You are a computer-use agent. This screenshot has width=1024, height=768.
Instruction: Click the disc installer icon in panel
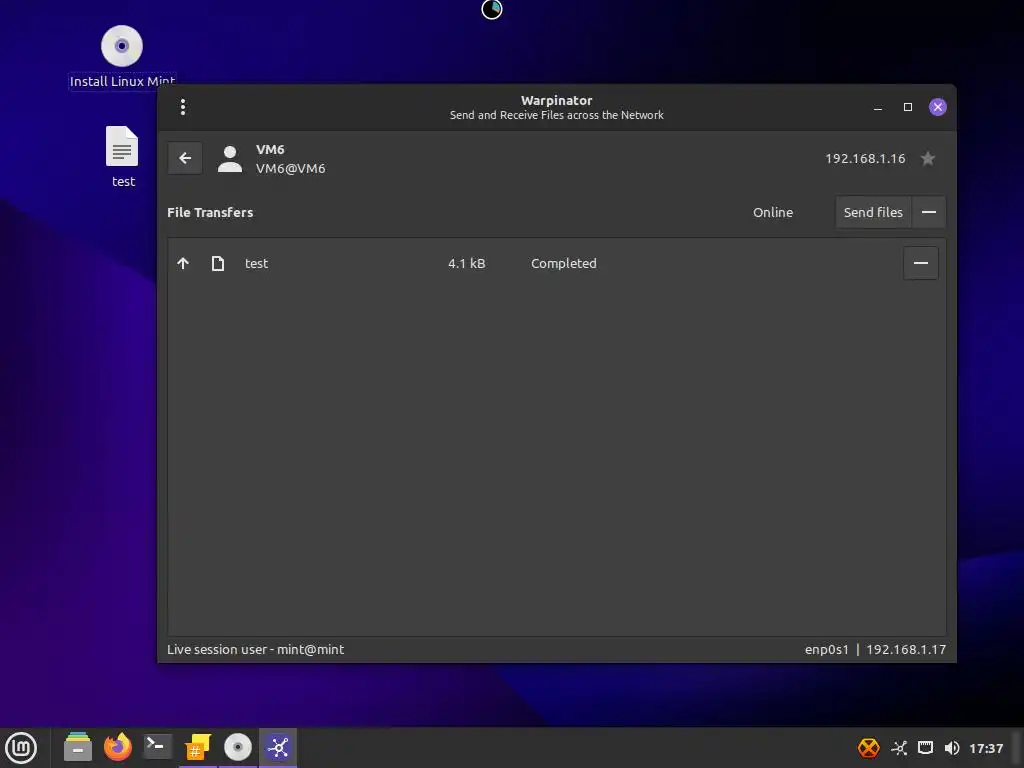[238, 747]
